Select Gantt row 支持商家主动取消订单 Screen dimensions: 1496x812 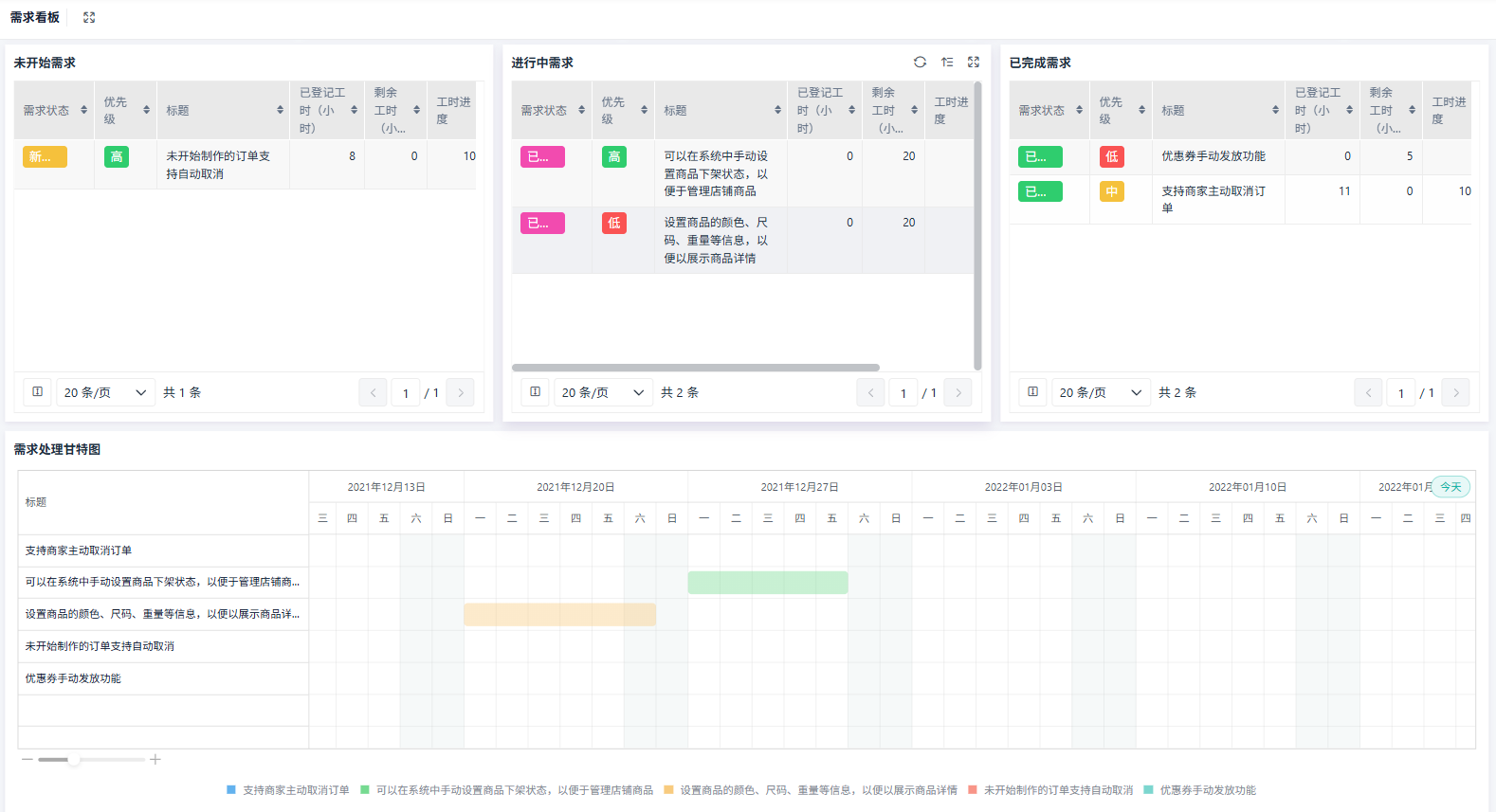(163, 550)
